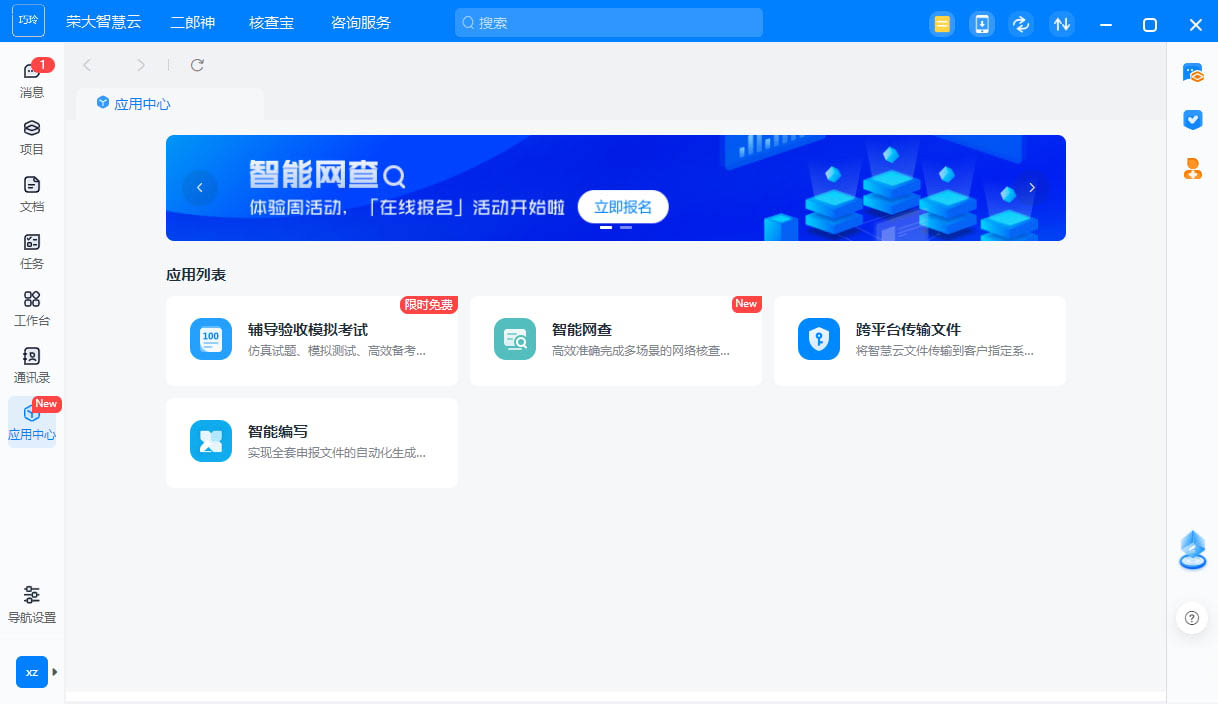
Task: Go to 文档 documents in sidebar
Action: click(32, 194)
